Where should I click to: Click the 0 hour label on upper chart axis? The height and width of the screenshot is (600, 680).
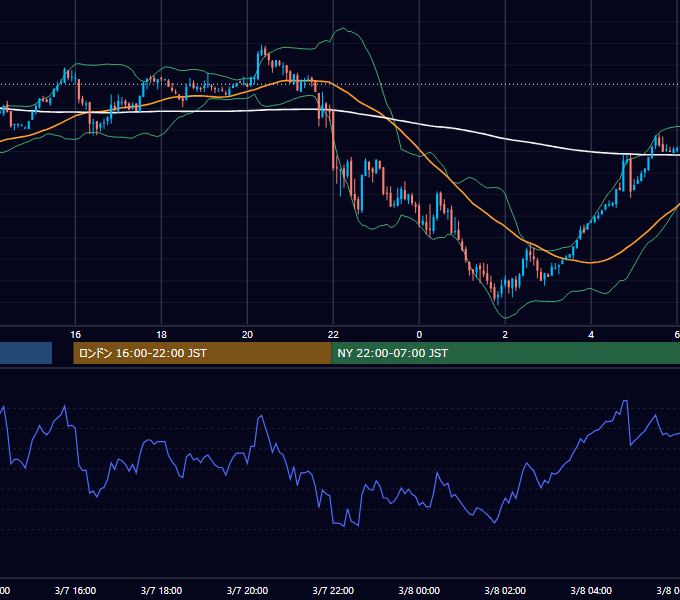(419, 335)
